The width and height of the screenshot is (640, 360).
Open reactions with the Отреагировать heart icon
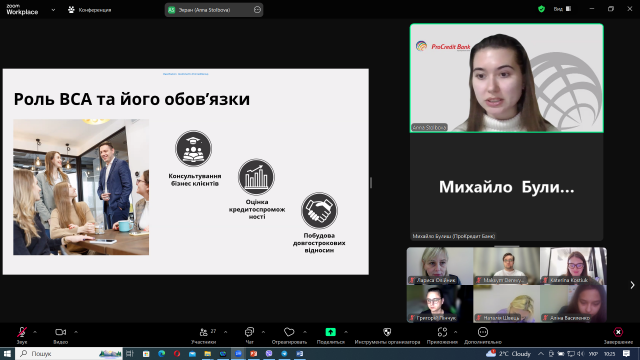289,335
